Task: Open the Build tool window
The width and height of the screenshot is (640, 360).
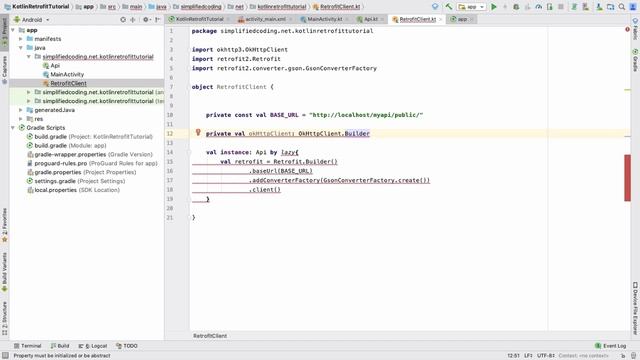Action: point(60,346)
